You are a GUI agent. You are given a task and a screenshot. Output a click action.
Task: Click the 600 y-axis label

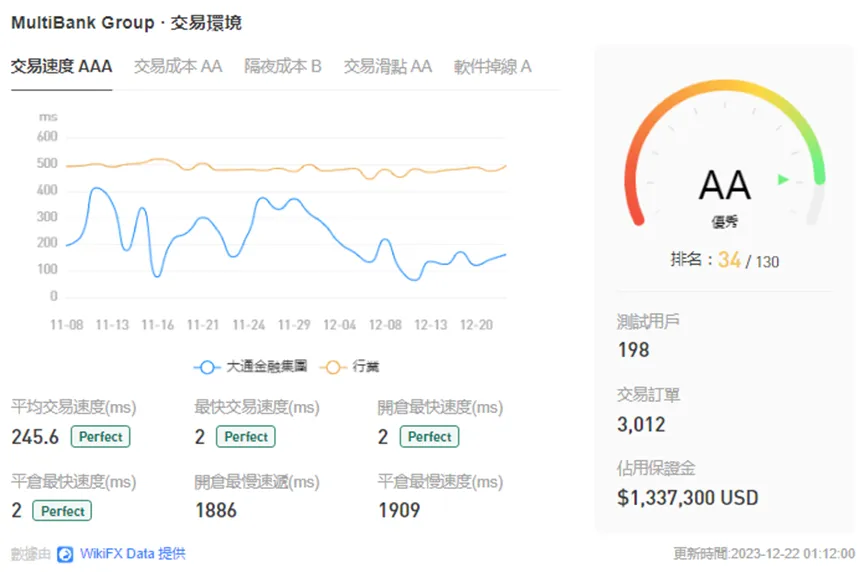coord(47,137)
